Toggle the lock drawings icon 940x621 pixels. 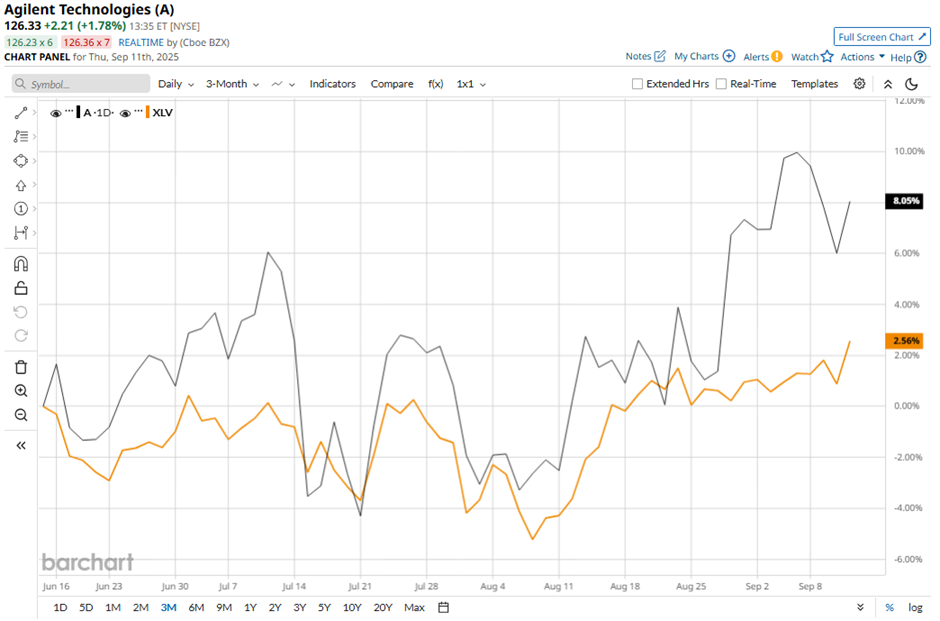tap(21, 288)
